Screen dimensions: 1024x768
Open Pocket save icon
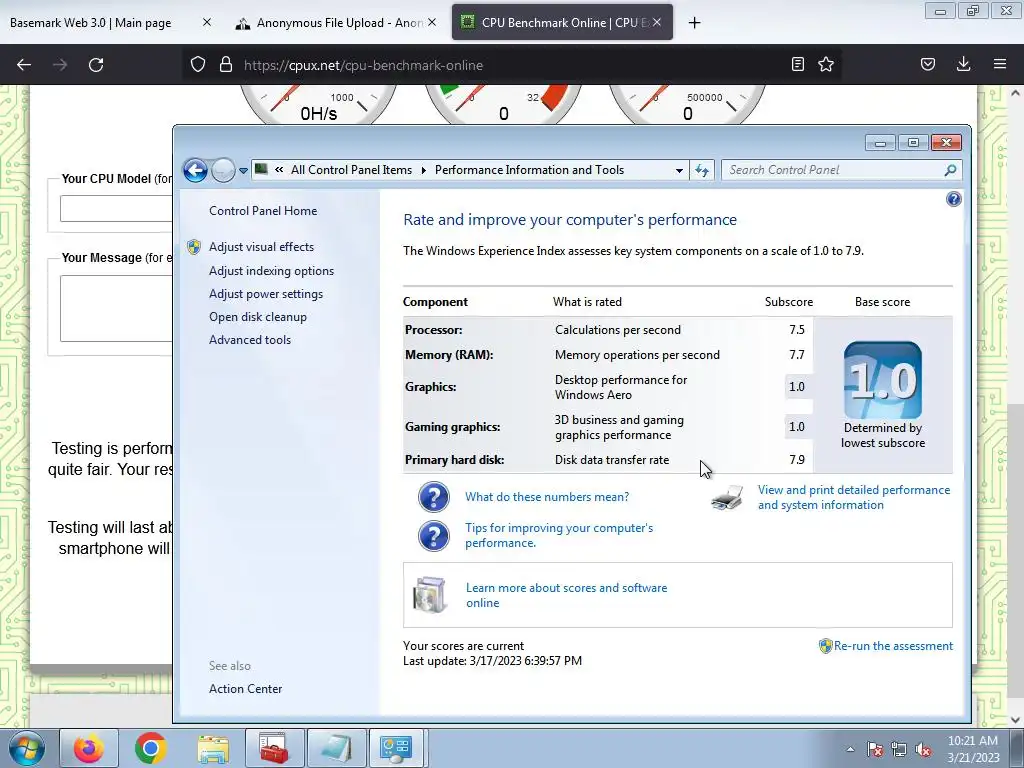[x=928, y=64]
